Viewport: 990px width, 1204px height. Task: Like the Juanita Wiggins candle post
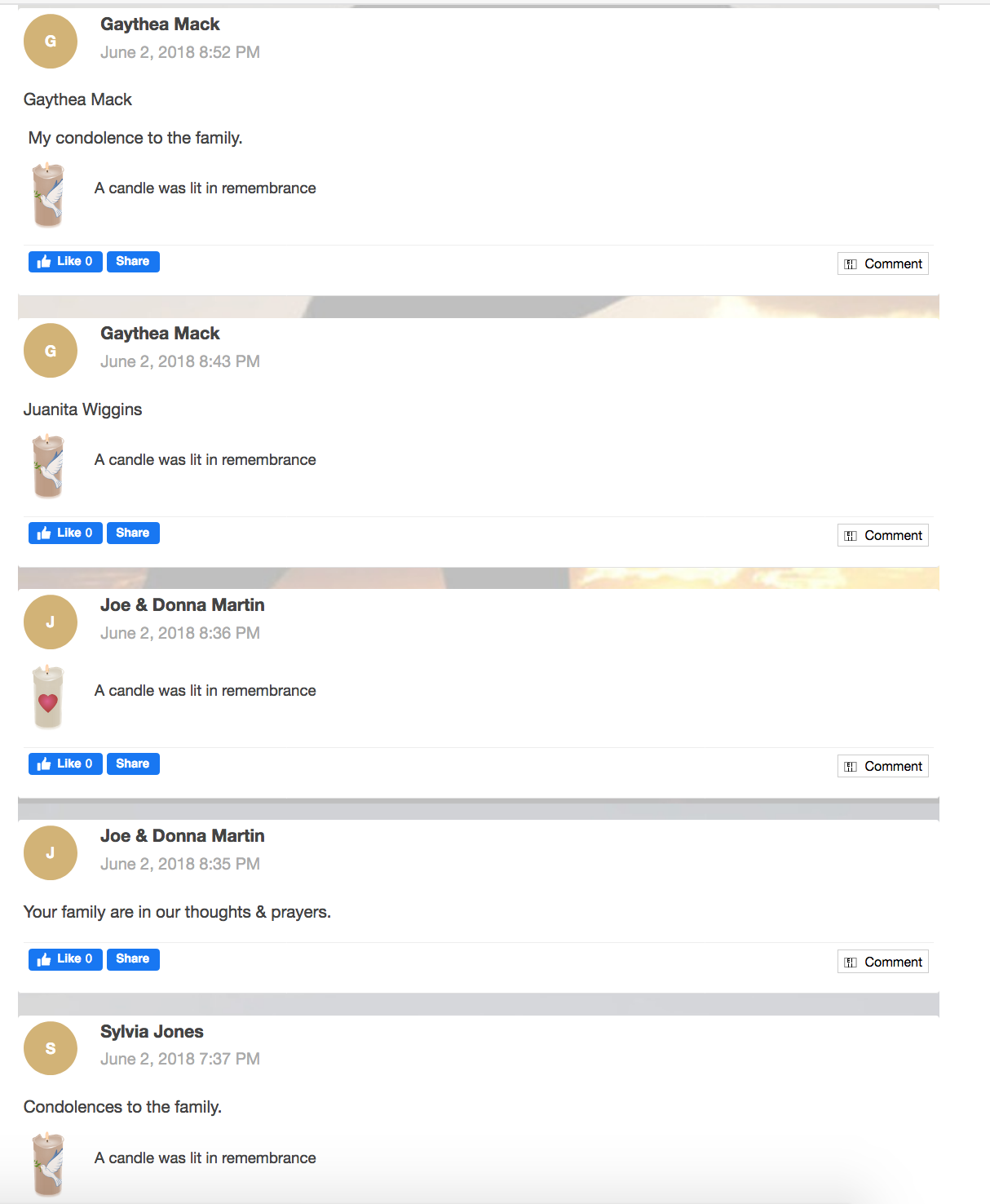point(65,533)
